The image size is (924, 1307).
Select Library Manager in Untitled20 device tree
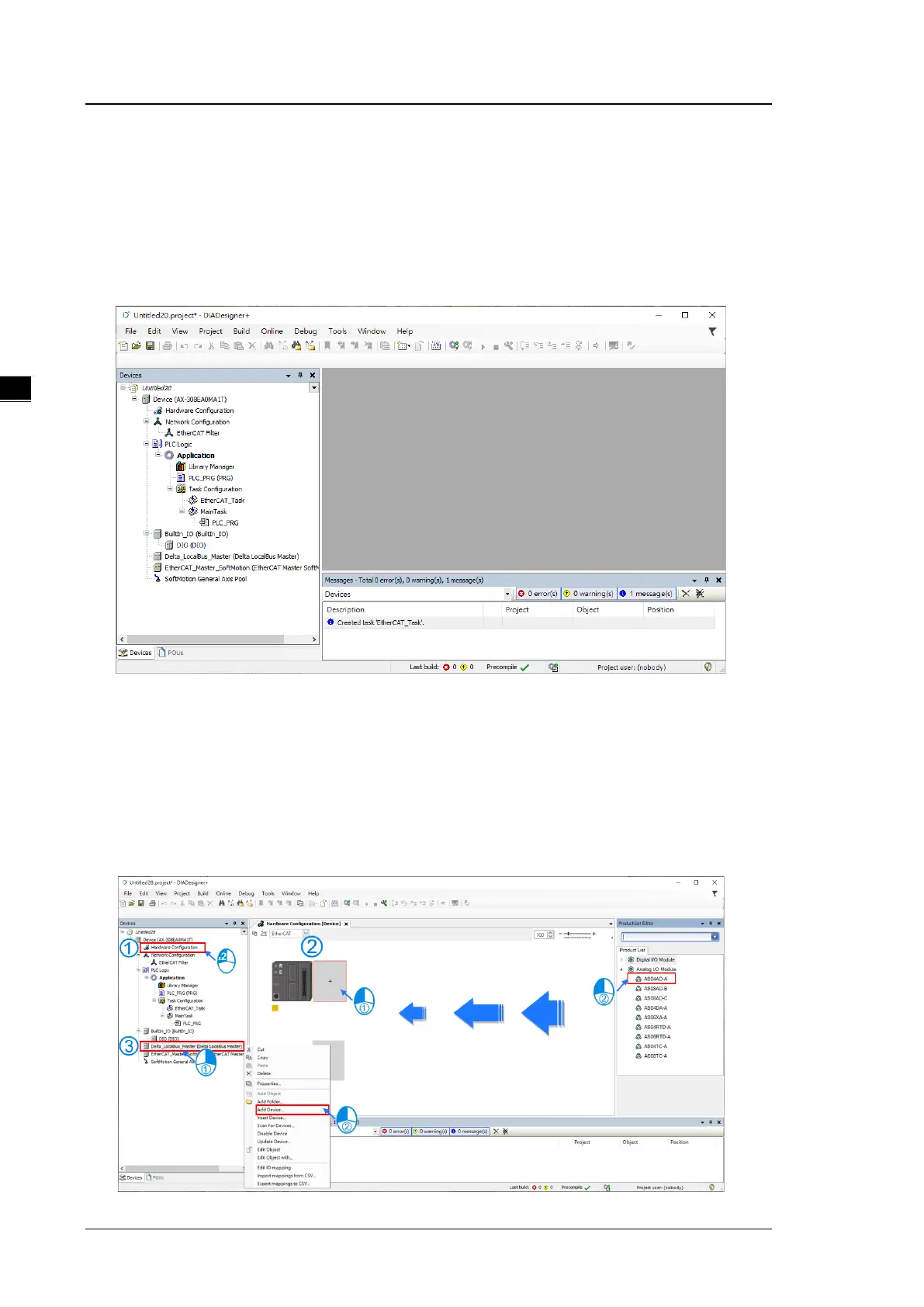click(x=211, y=466)
